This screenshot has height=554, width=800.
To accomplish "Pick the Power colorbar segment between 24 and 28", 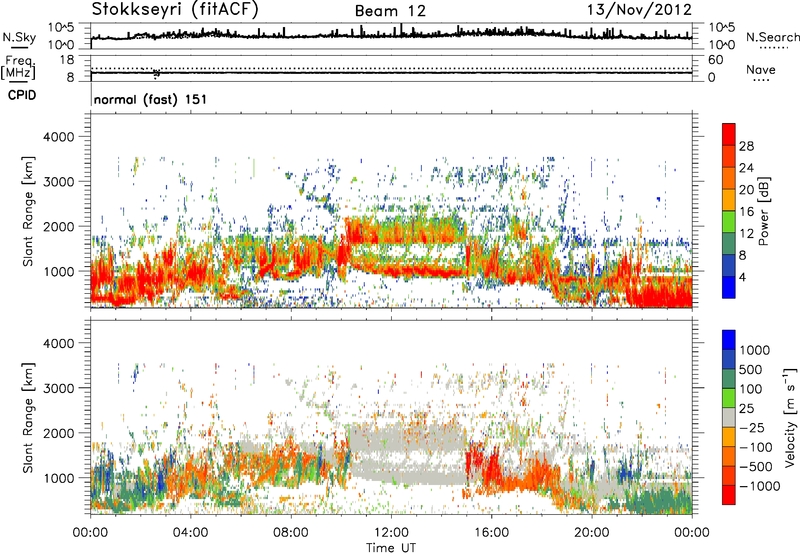I will 729,156.
